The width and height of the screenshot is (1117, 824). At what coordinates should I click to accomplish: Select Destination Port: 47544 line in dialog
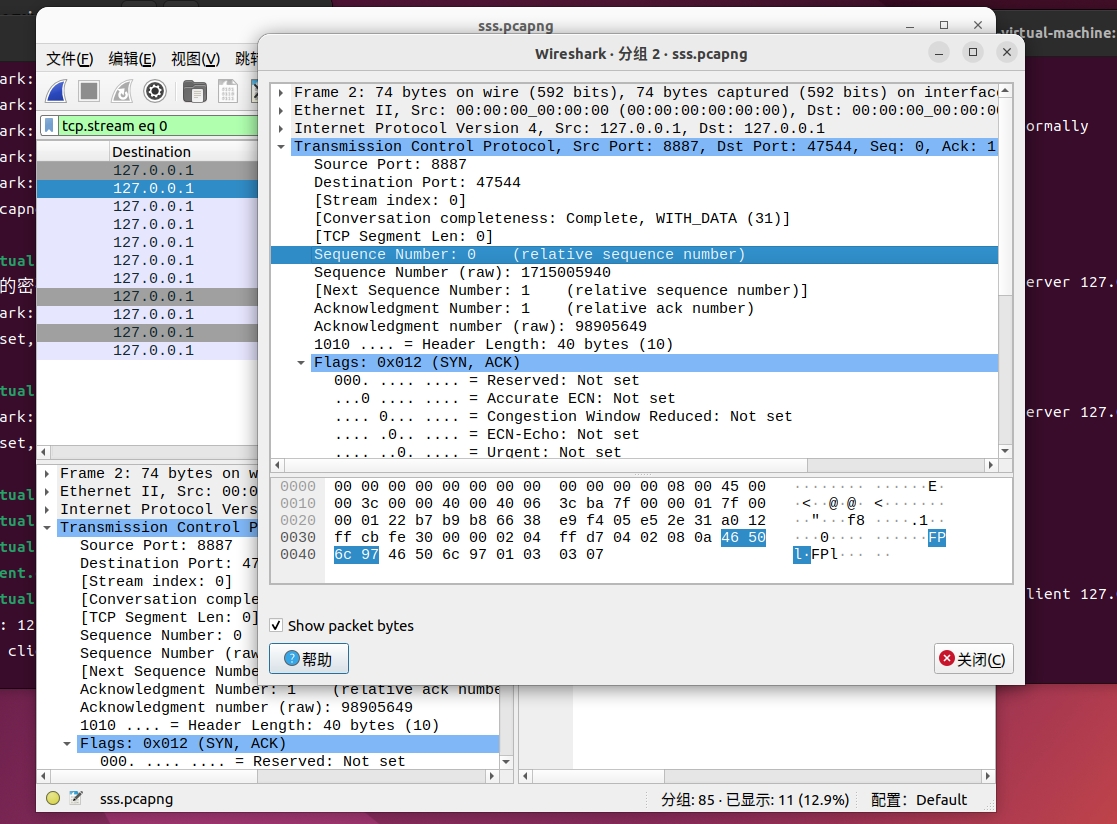click(417, 182)
